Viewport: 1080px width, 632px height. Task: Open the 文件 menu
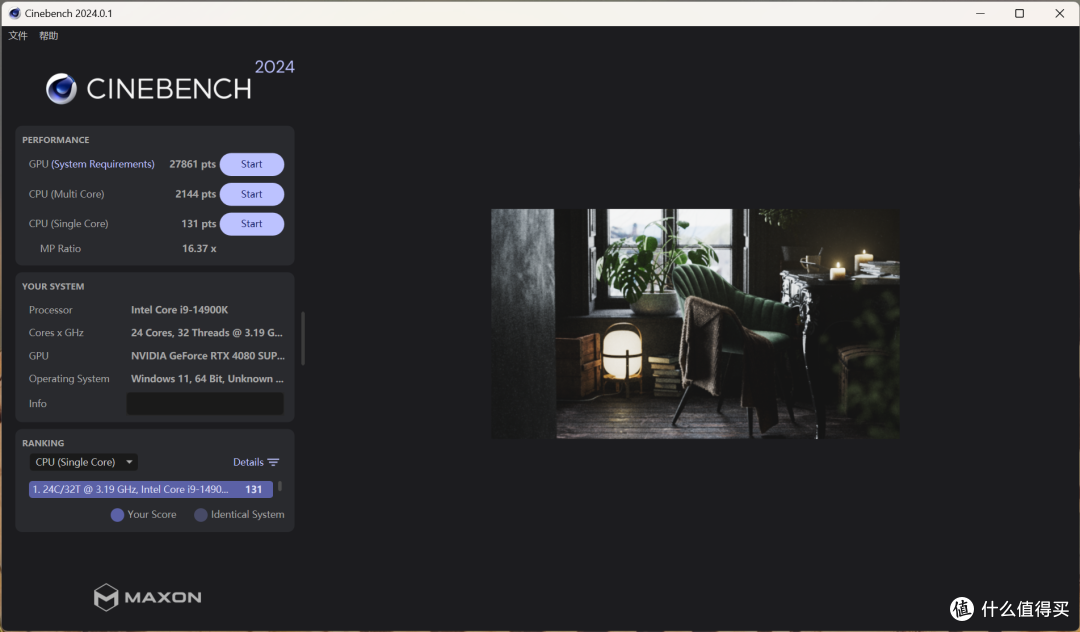[18, 36]
